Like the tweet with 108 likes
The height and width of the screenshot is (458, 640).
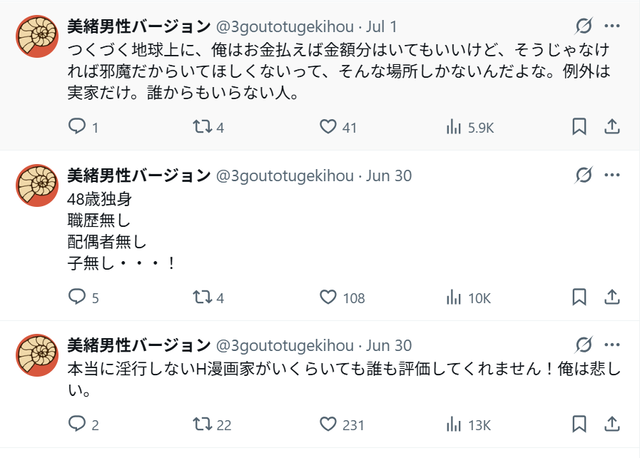(x=328, y=297)
